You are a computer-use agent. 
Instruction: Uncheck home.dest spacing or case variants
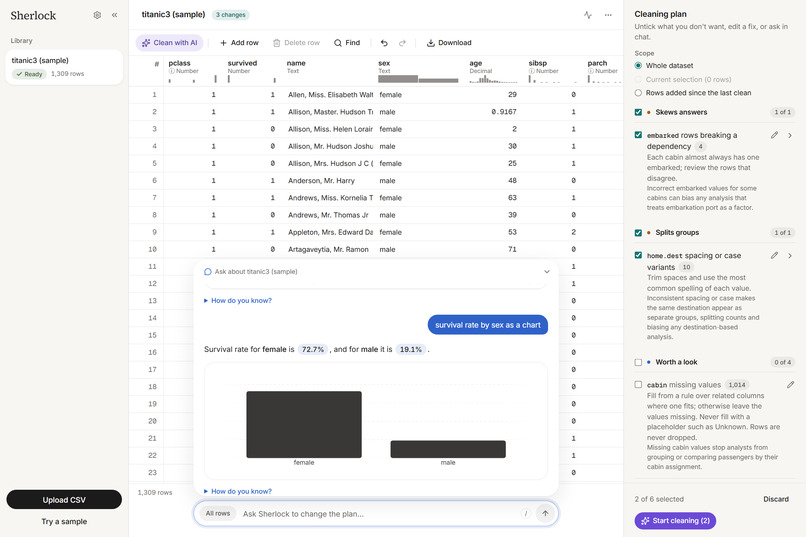click(638, 255)
